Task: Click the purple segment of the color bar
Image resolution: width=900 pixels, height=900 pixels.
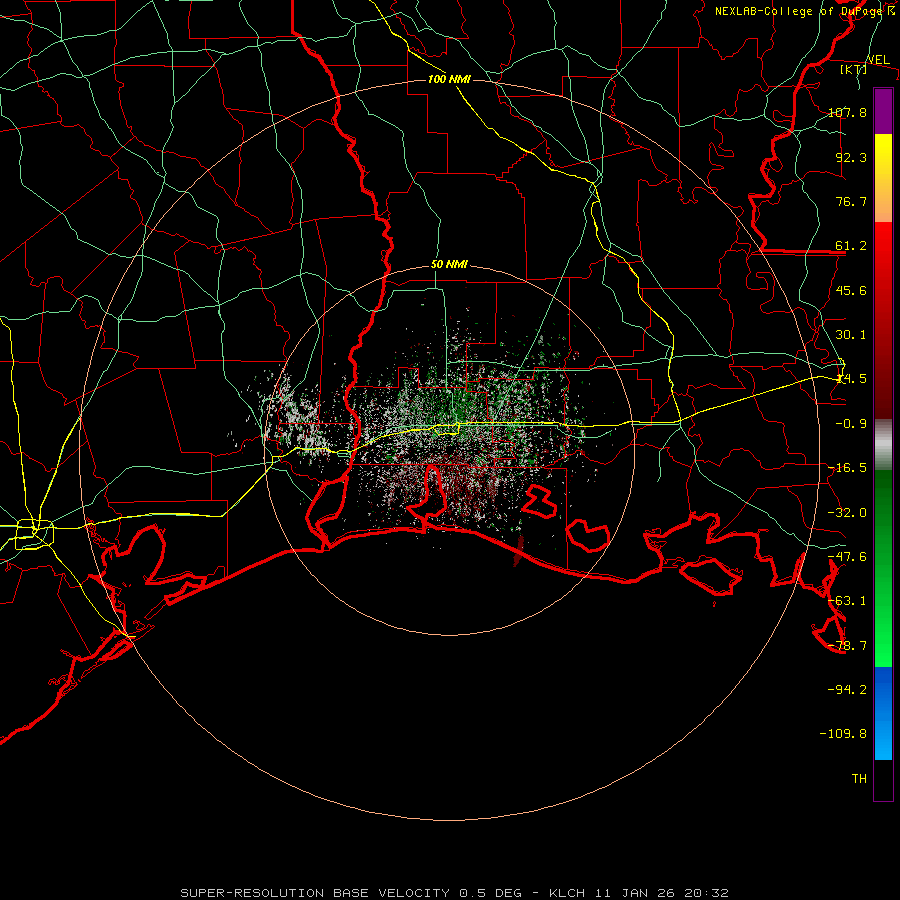Action: (883, 112)
